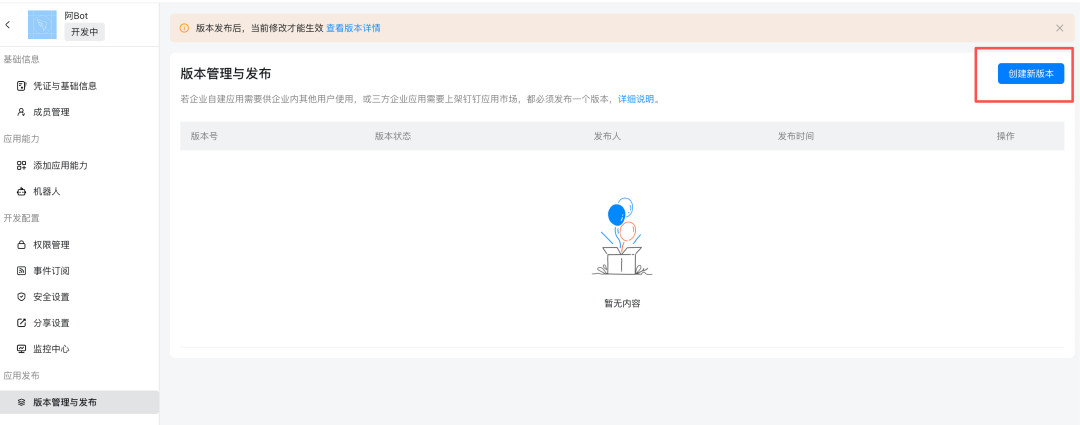This screenshot has height=425, width=1080.
Task: Click the 基础信息 section label
Action: coord(21,59)
